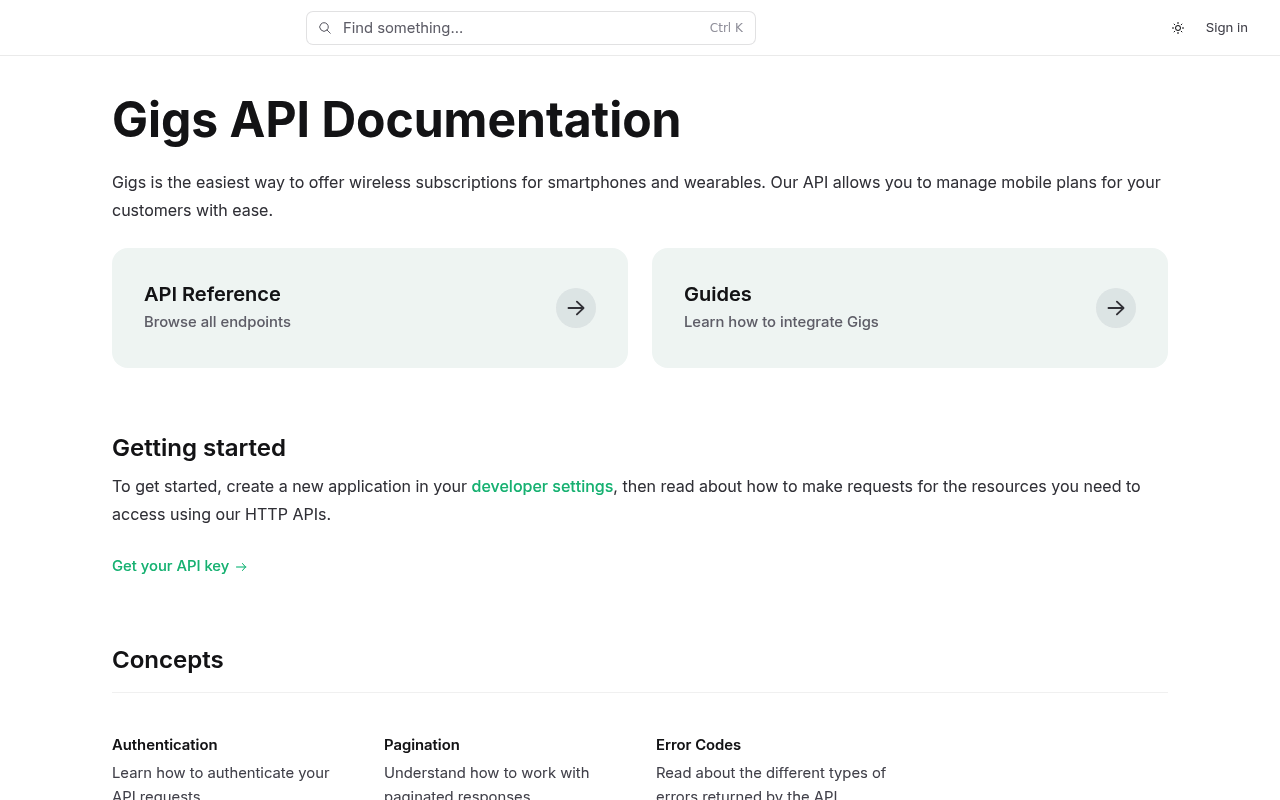Image resolution: width=1280 pixels, height=800 pixels.
Task: Click the Sign in link
Action: point(1227,28)
